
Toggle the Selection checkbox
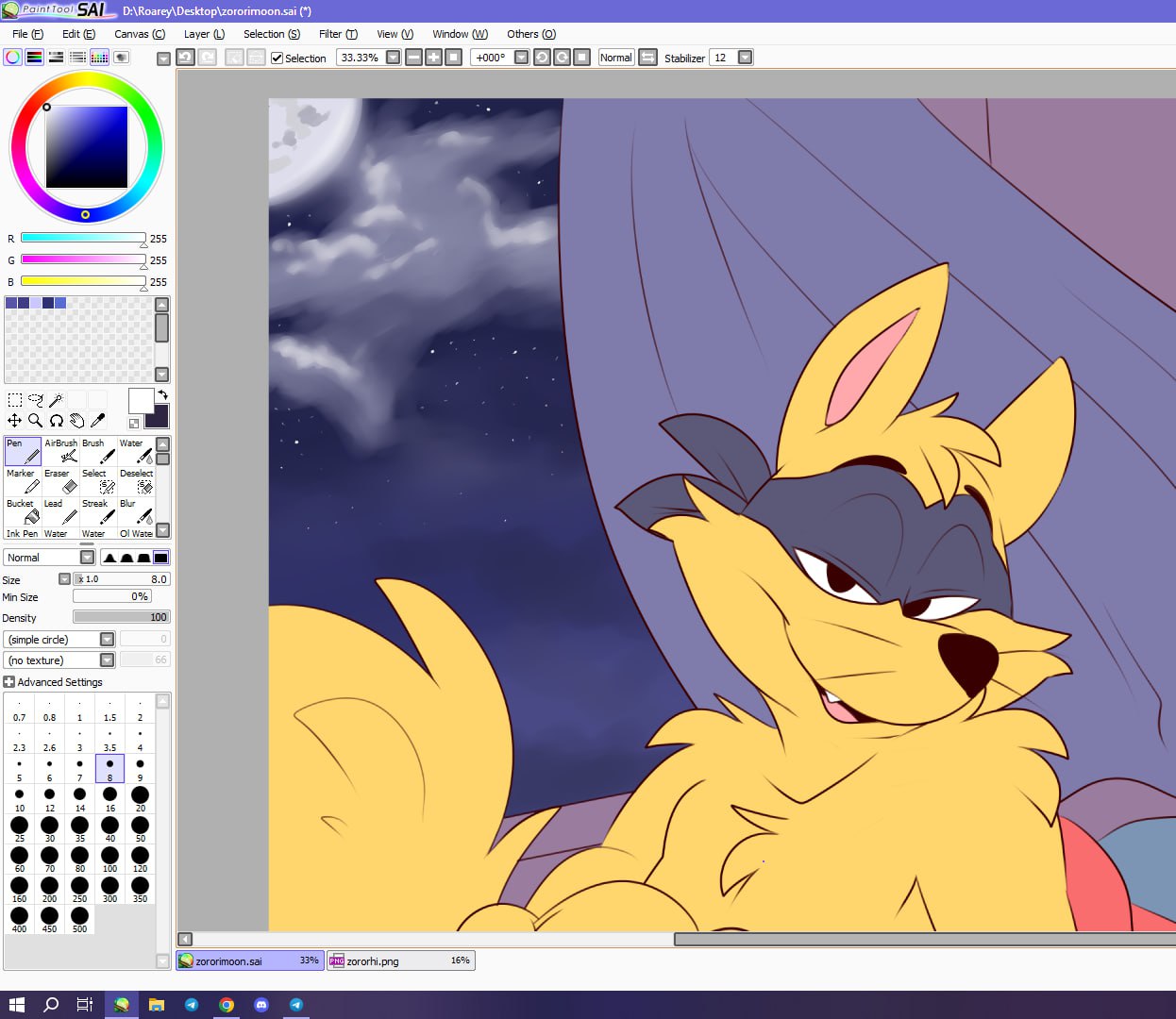coord(277,58)
